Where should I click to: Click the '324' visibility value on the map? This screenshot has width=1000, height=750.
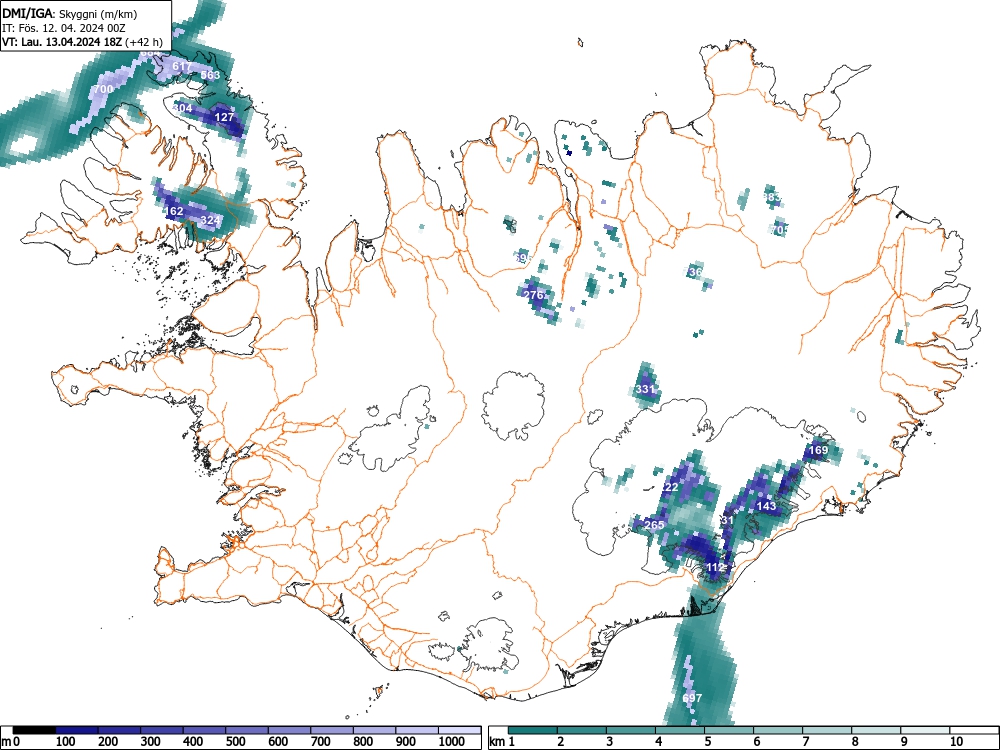(210, 221)
